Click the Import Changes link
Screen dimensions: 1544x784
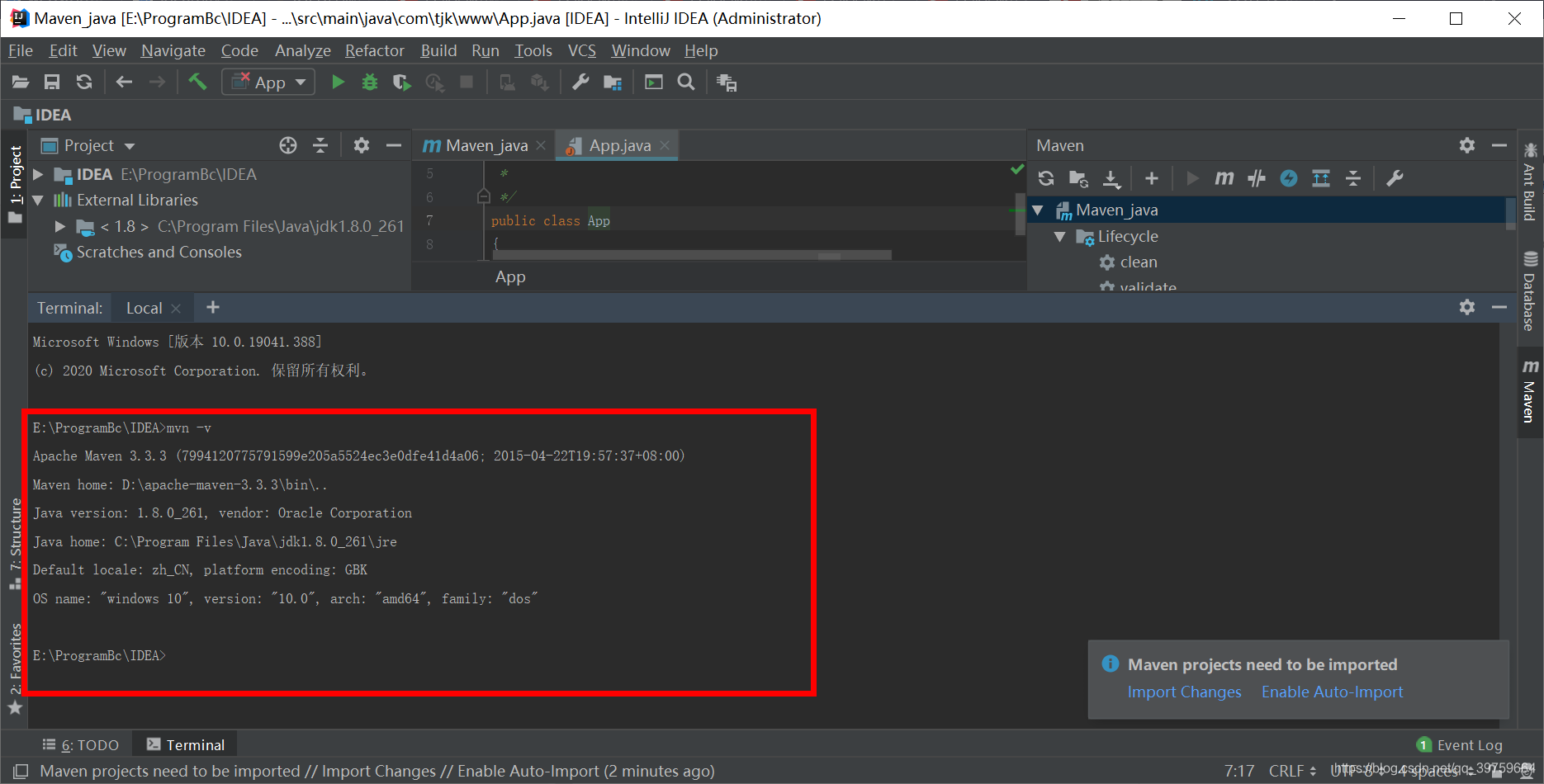[x=1185, y=692]
